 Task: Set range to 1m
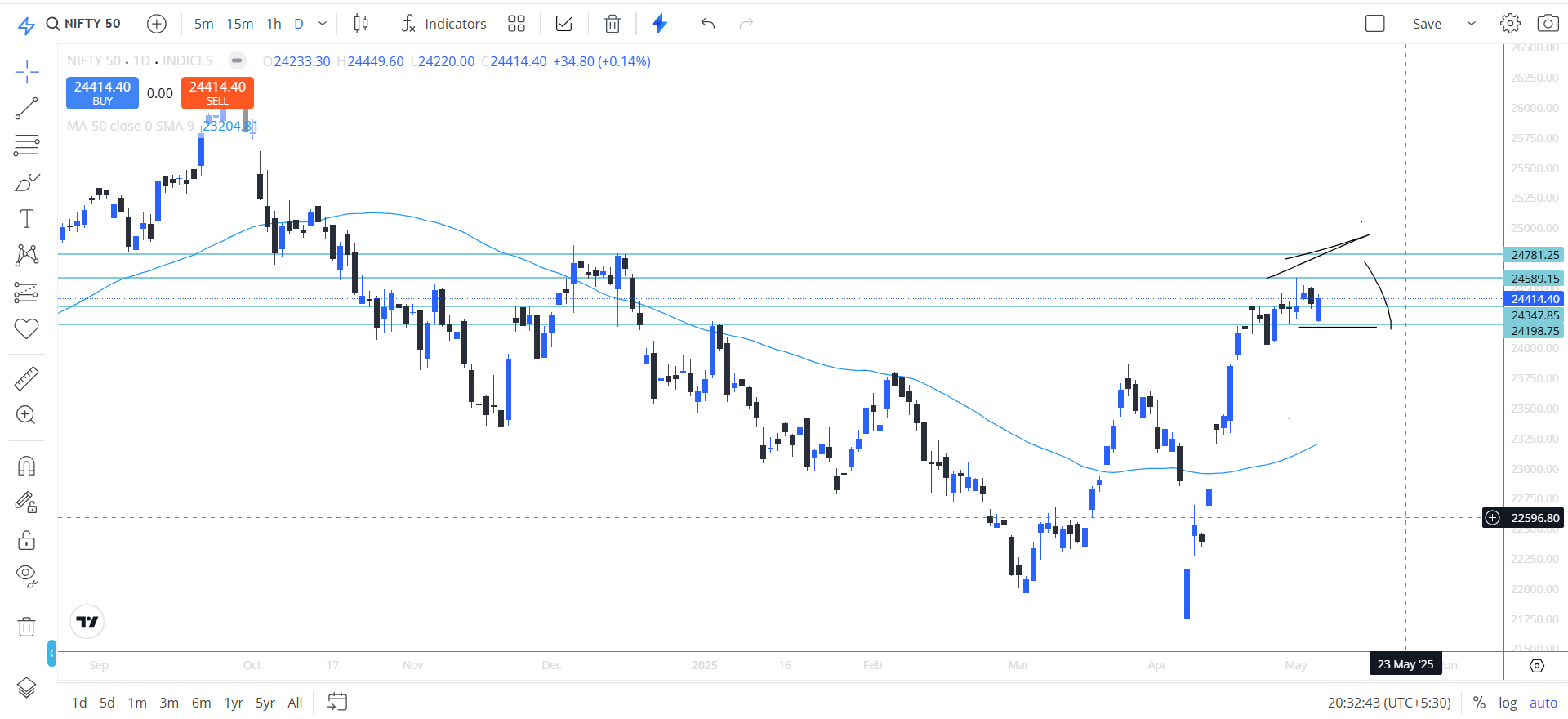[137, 703]
